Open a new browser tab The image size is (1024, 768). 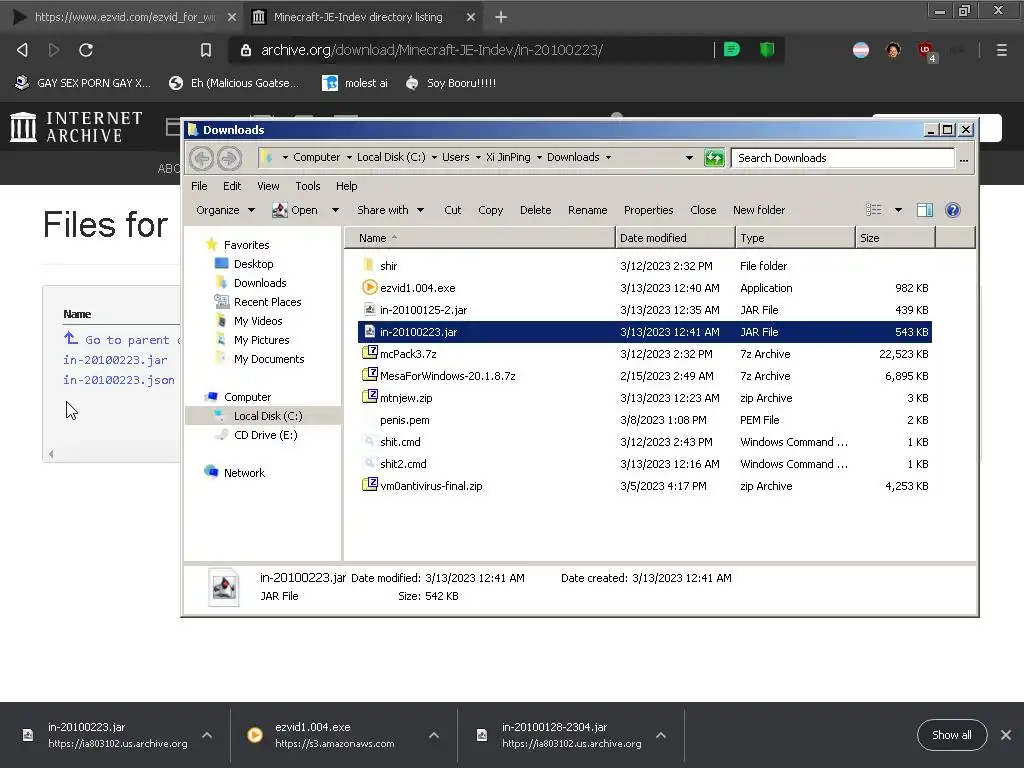coord(500,17)
